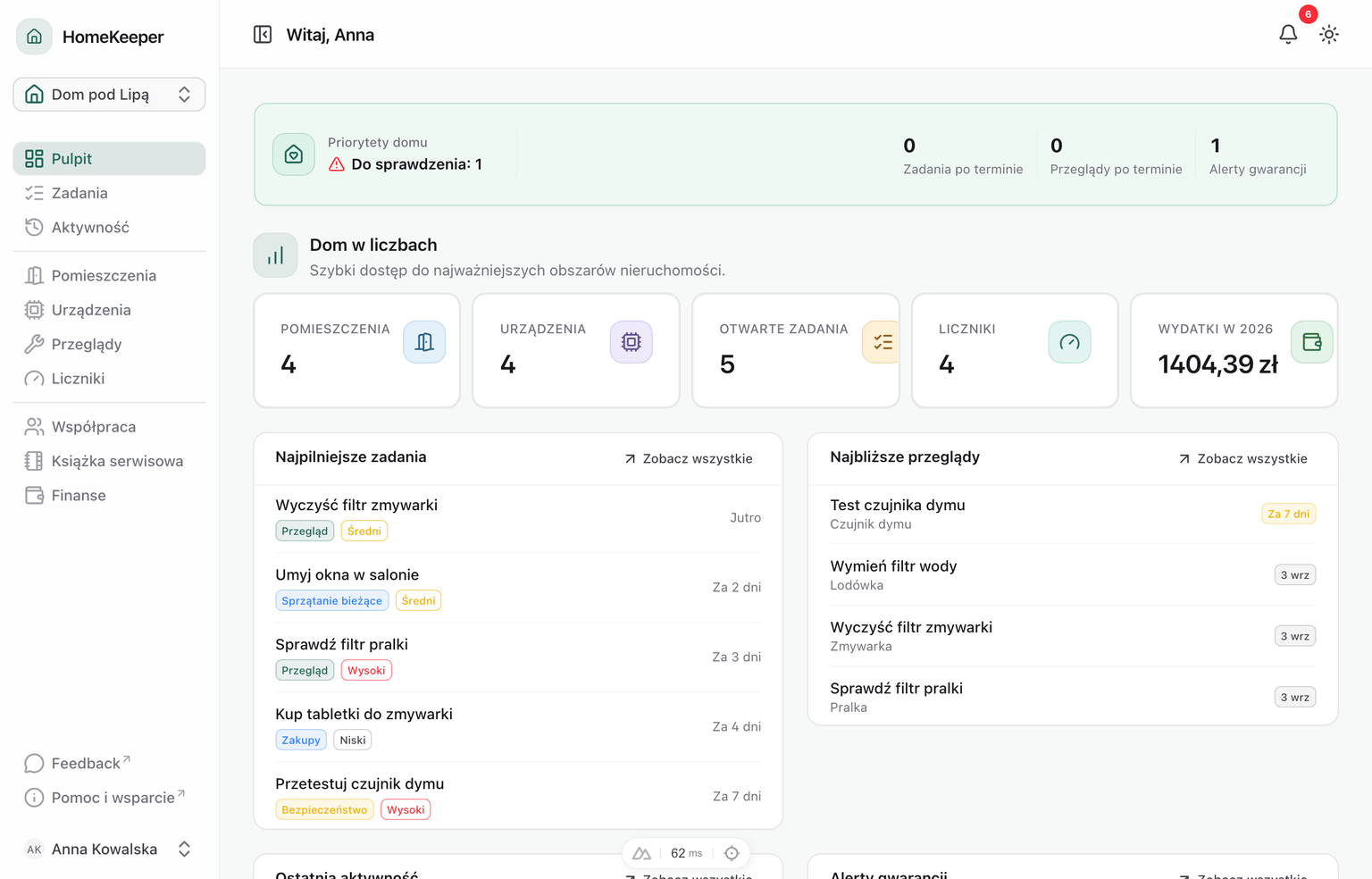Screen dimensions: 1372x879
Task: Open Pomieszczenia in the sidebar
Action: click(109, 276)
